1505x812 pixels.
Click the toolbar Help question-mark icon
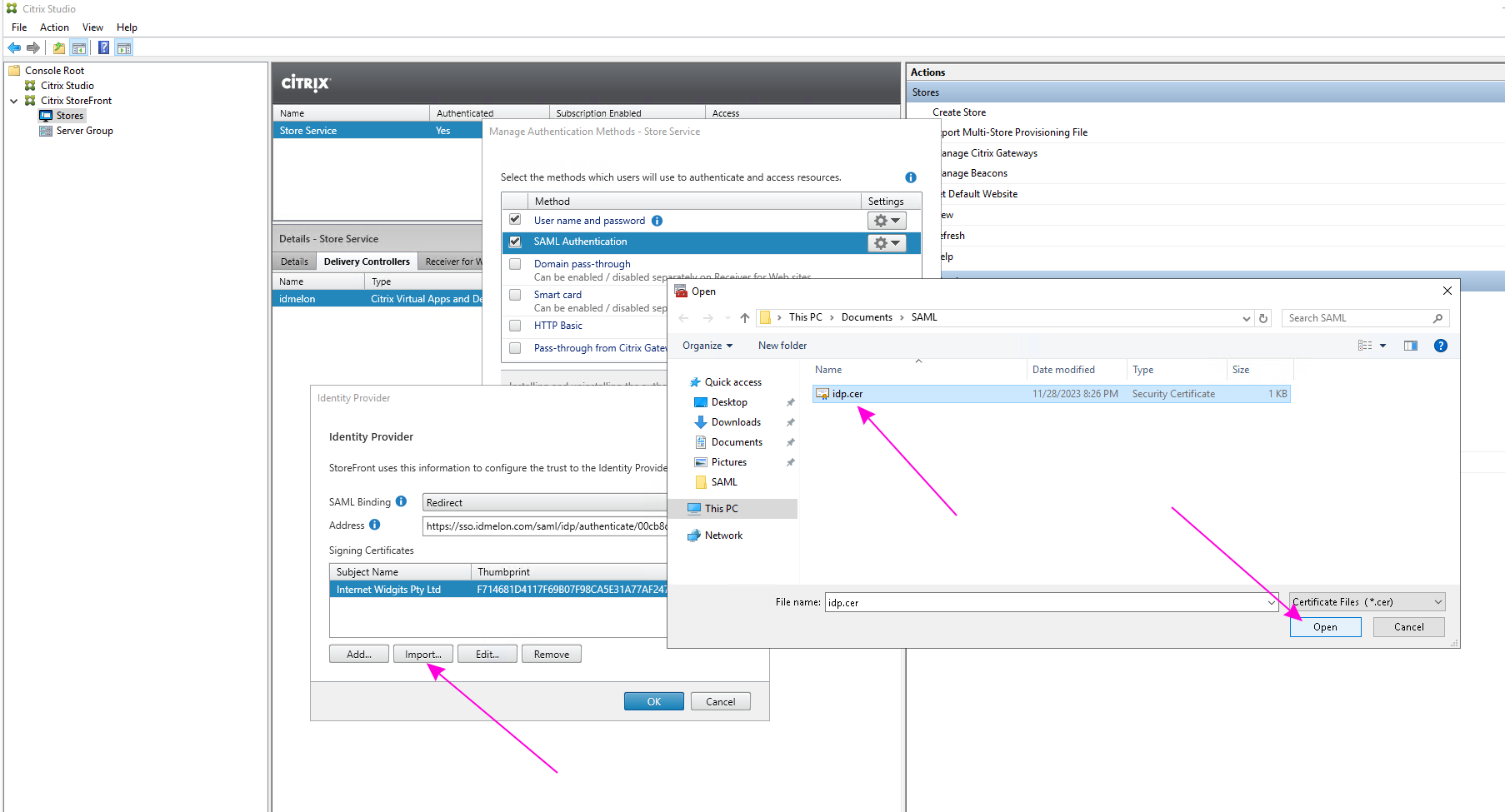[x=103, y=47]
